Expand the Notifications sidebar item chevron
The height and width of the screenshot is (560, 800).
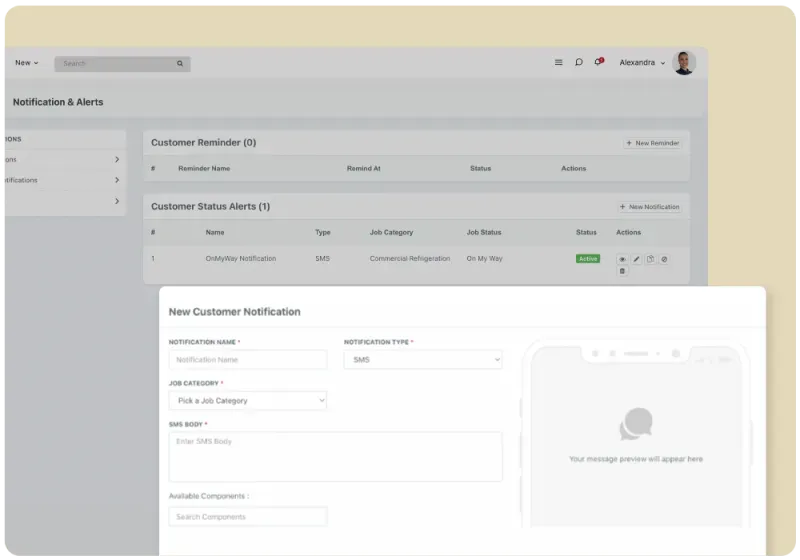pos(117,180)
